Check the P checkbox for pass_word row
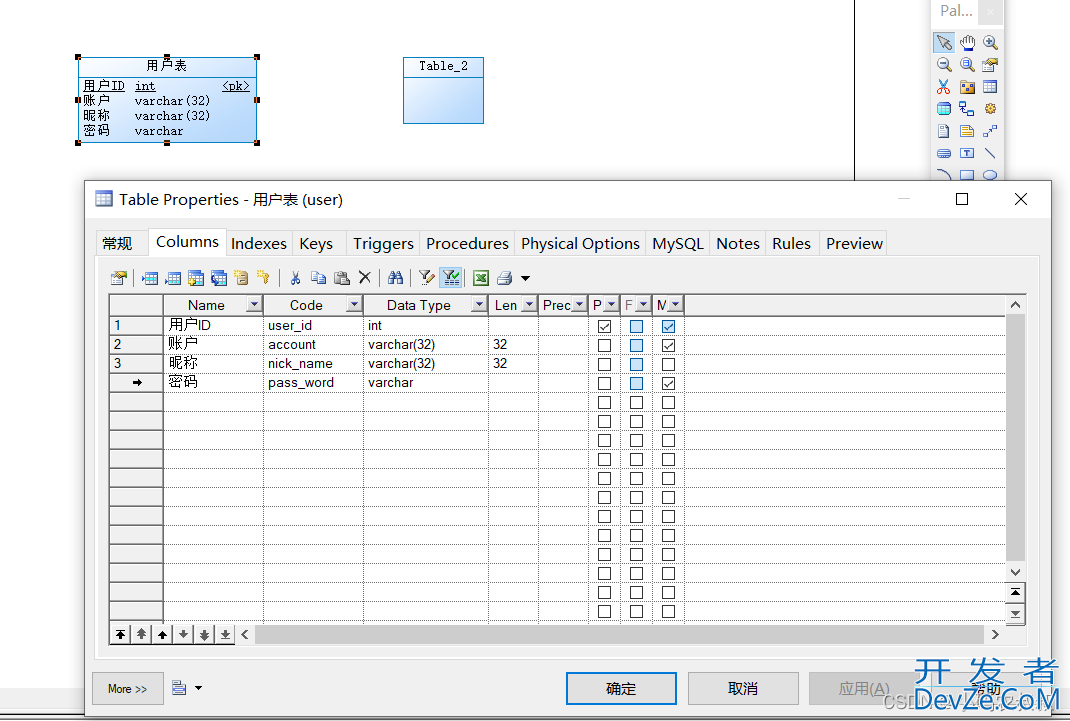The height and width of the screenshot is (721, 1070). point(604,383)
